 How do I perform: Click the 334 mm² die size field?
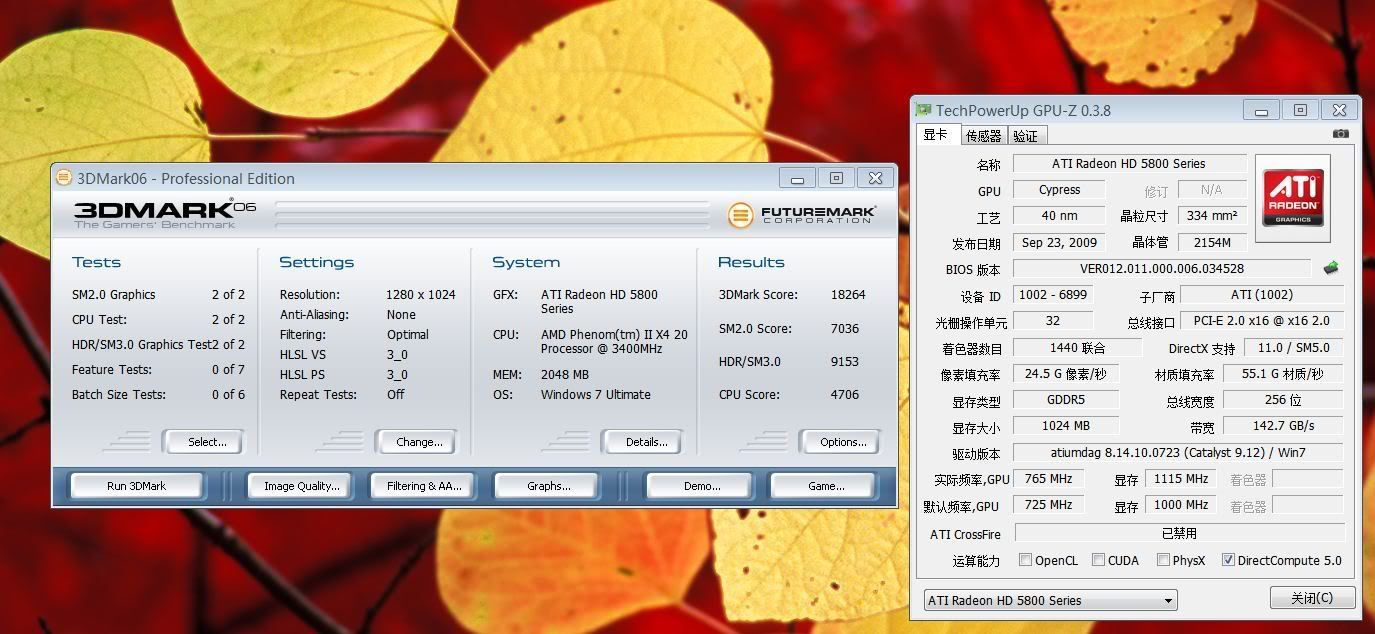[x=1212, y=215]
